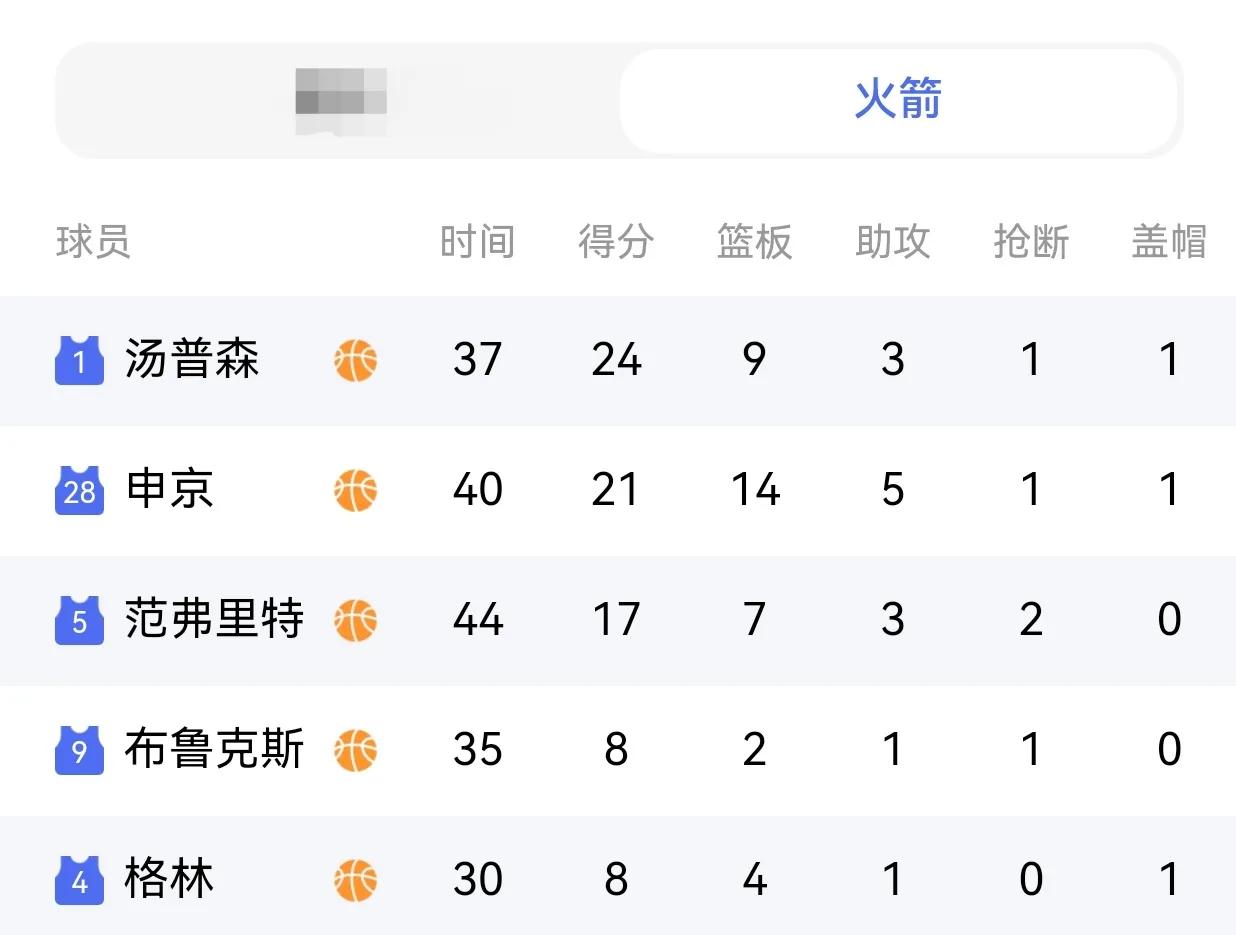The image size is (1236, 935).
Task: Sort by the 得分 column header
Action: 616,242
